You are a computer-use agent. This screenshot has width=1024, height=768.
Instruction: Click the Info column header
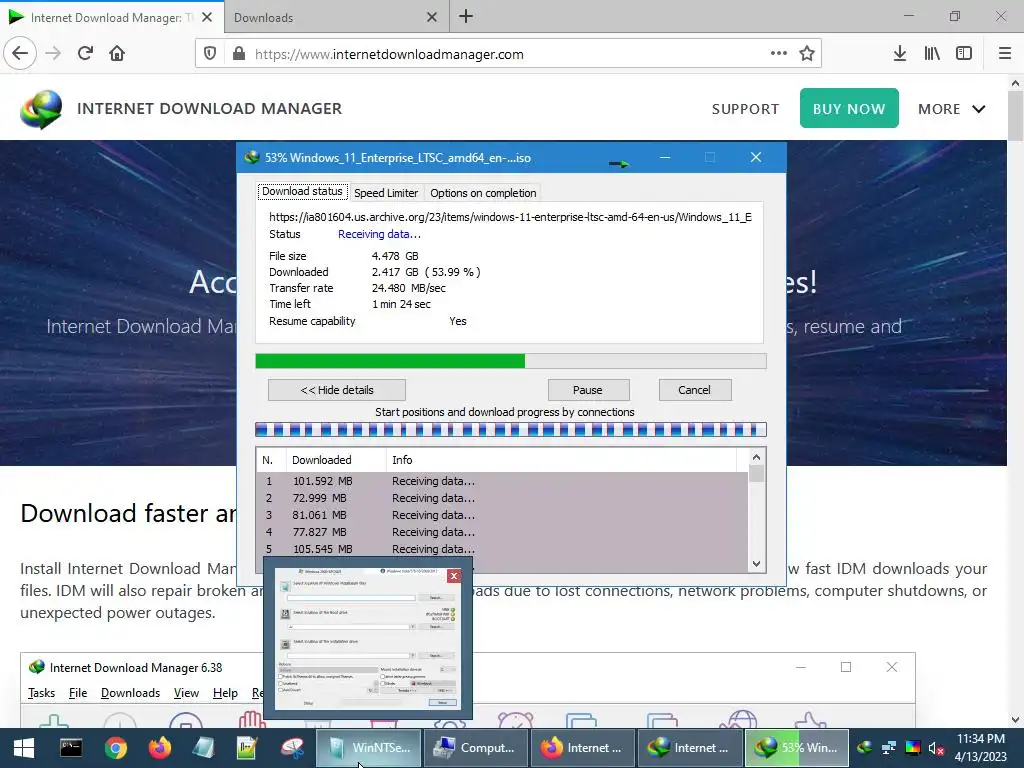pos(562,460)
